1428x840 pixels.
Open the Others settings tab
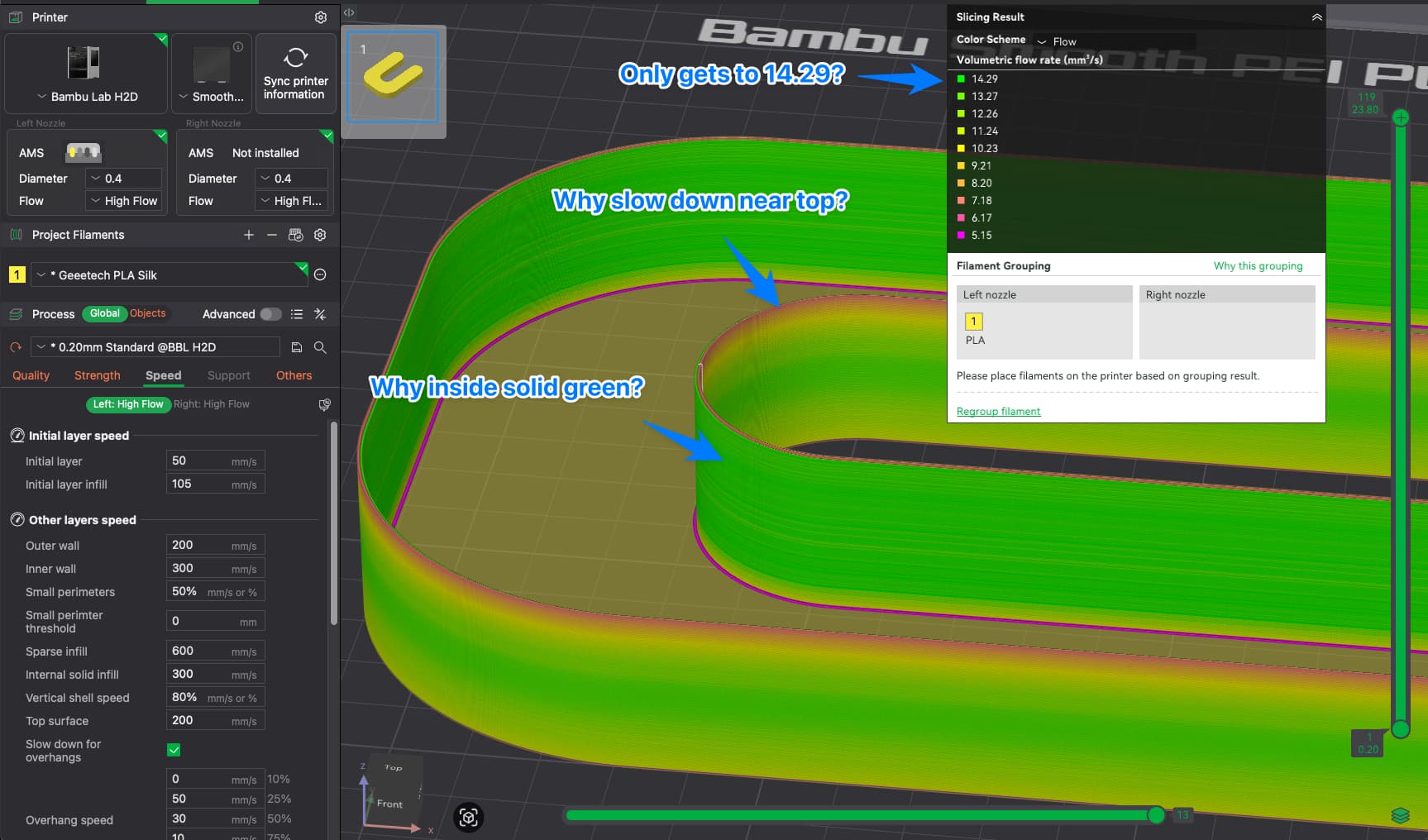point(294,375)
